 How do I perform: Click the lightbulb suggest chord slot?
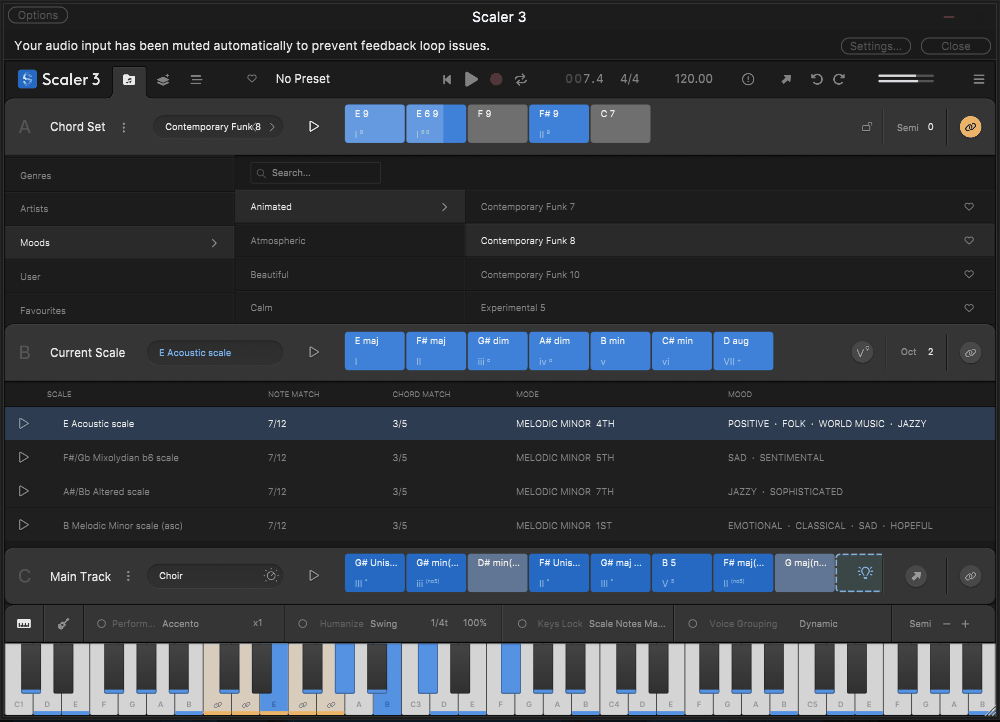(x=859, y=573)
